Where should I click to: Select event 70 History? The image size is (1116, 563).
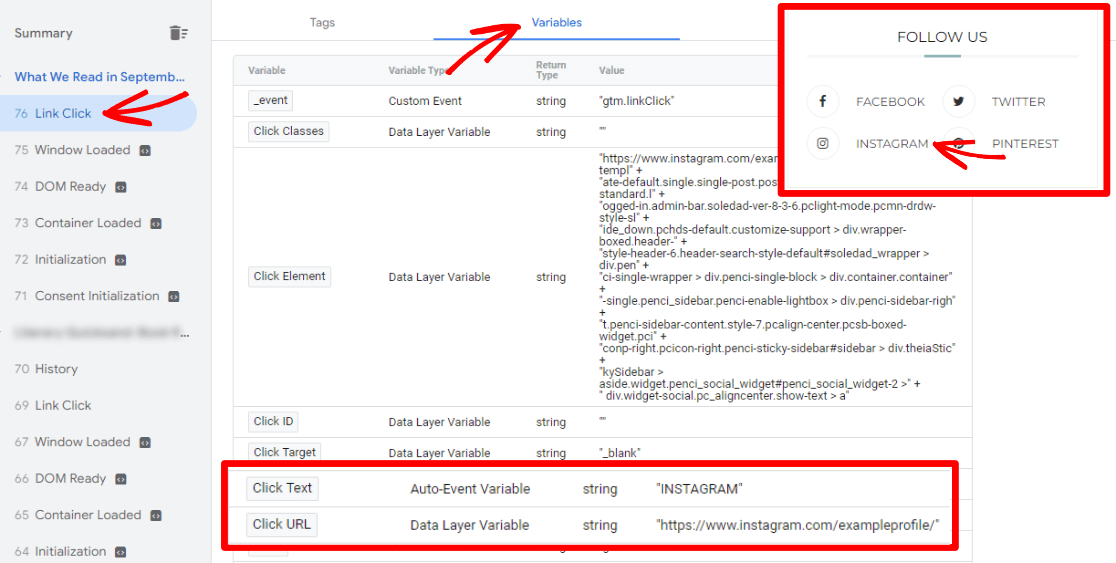pos(56,369)
